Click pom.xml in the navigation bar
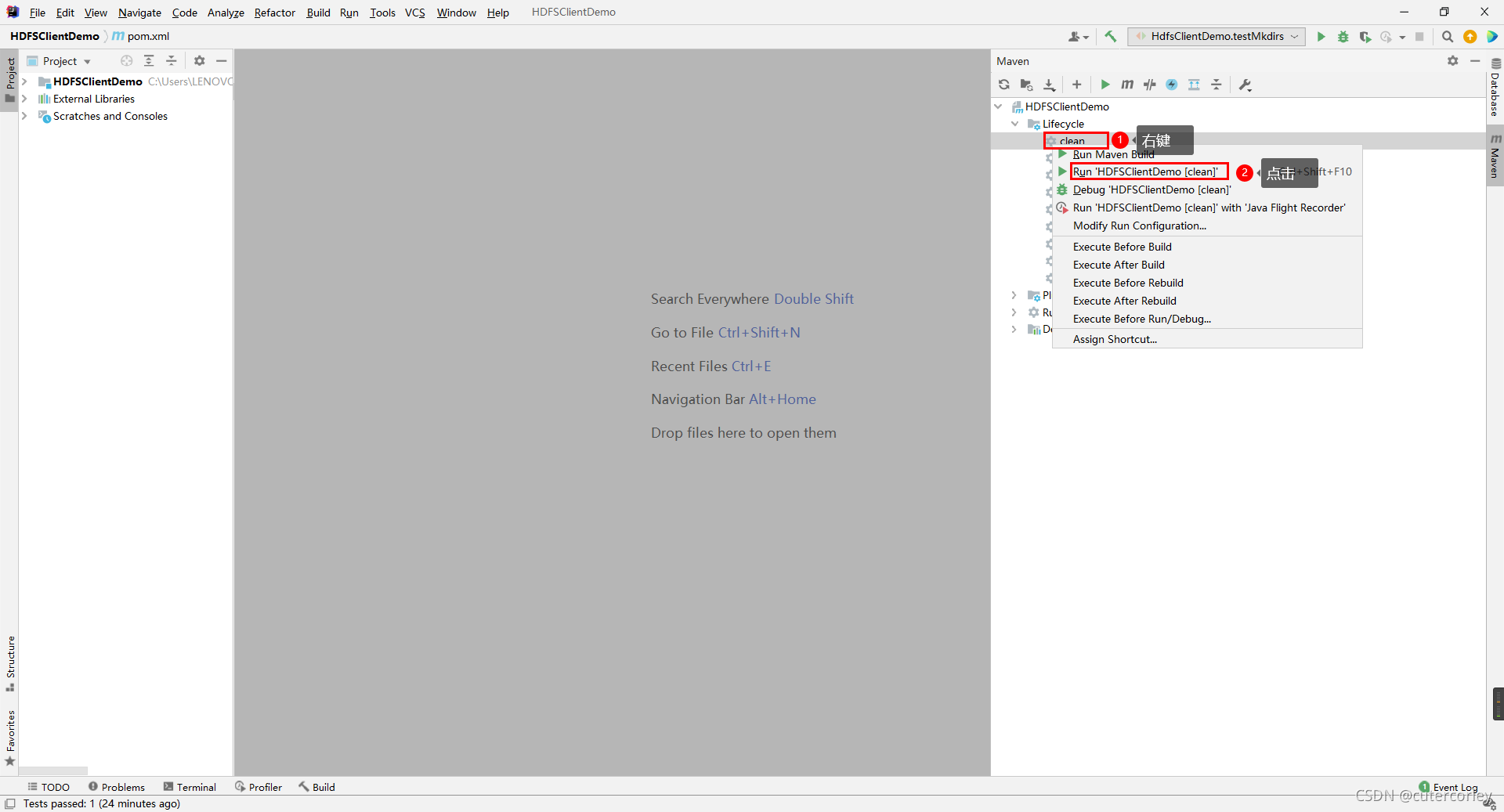Screen dimensions: 1504x812 click(141, 36)
